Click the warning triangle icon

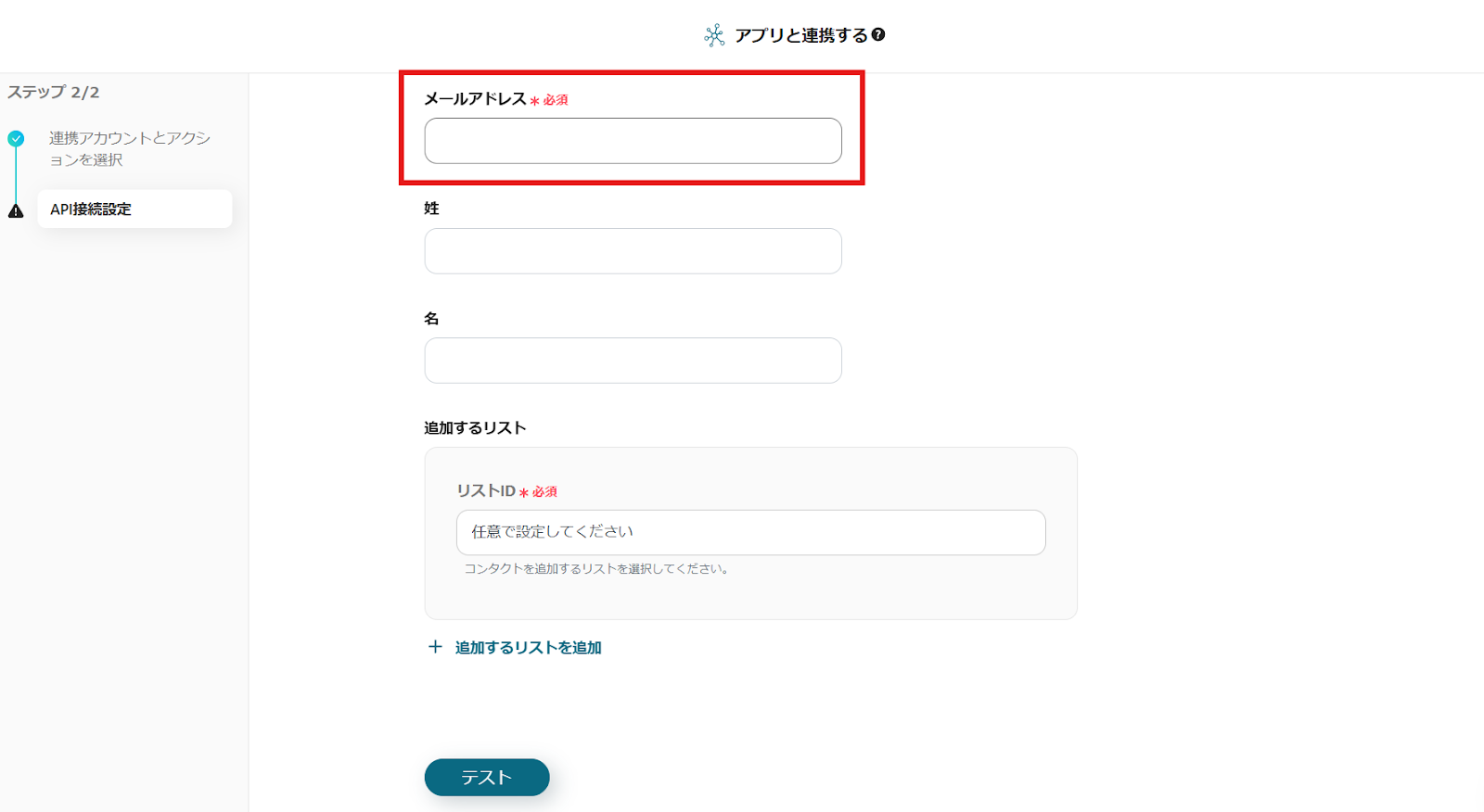pyautogui.click(x=16, y=211)
